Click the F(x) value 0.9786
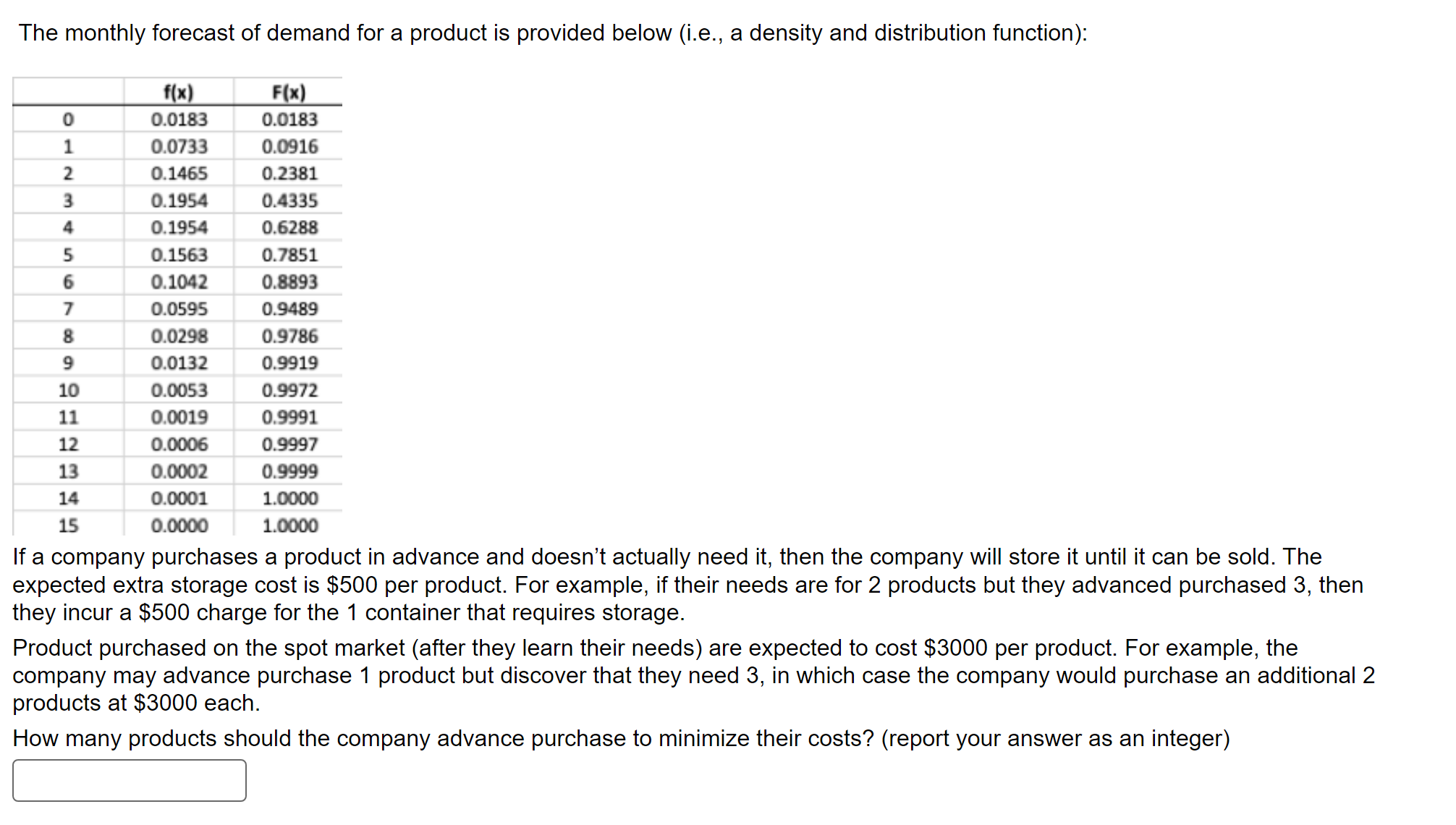Screen dimensions: 1456x825 coord(289,337)
